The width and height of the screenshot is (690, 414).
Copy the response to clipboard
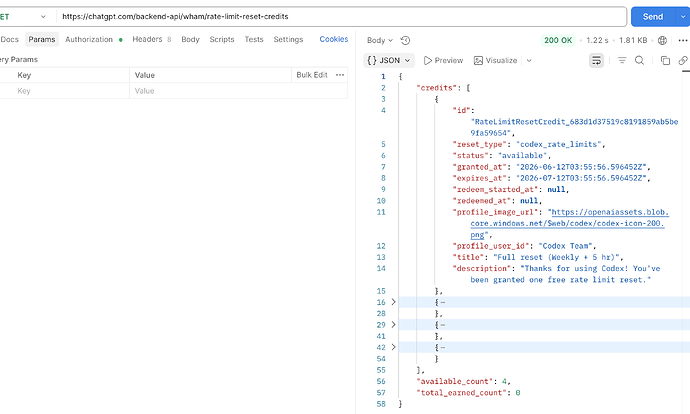pyautogui.click(x=665, y=60)
